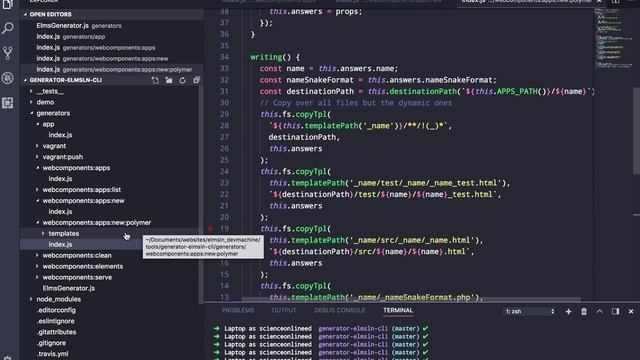Click the code minimap preview

[x=613, y=39]
